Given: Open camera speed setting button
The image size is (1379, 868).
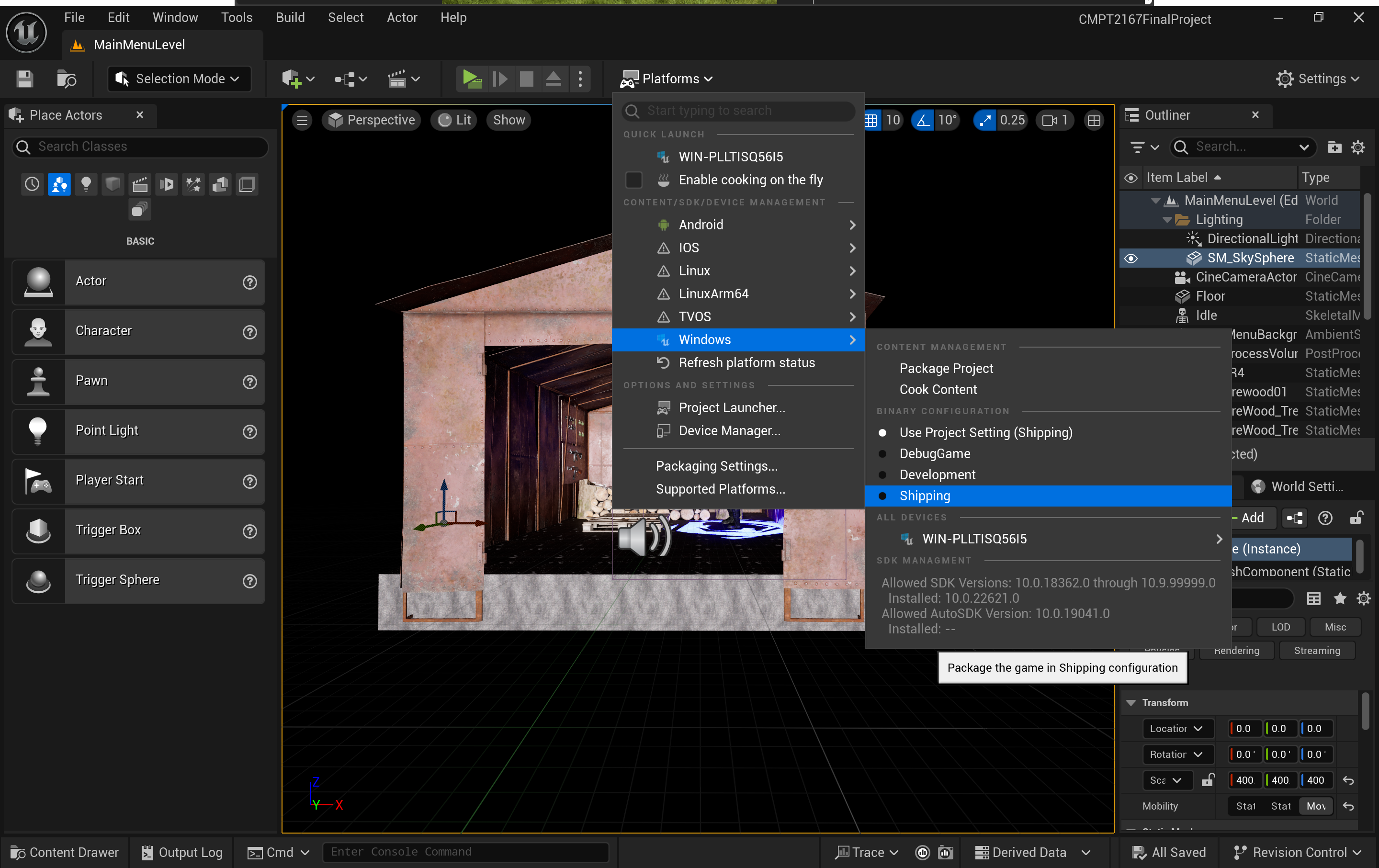Looking at the screenshot, I should pos(1055,120).
